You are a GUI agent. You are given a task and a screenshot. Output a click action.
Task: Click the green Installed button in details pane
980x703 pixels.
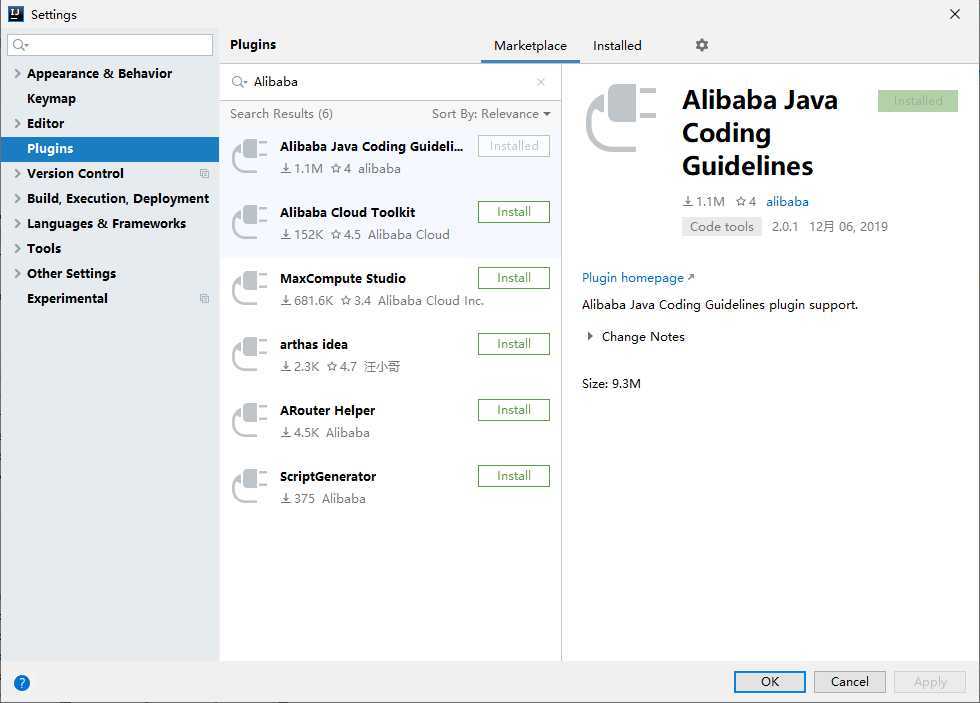coord(918,101)
